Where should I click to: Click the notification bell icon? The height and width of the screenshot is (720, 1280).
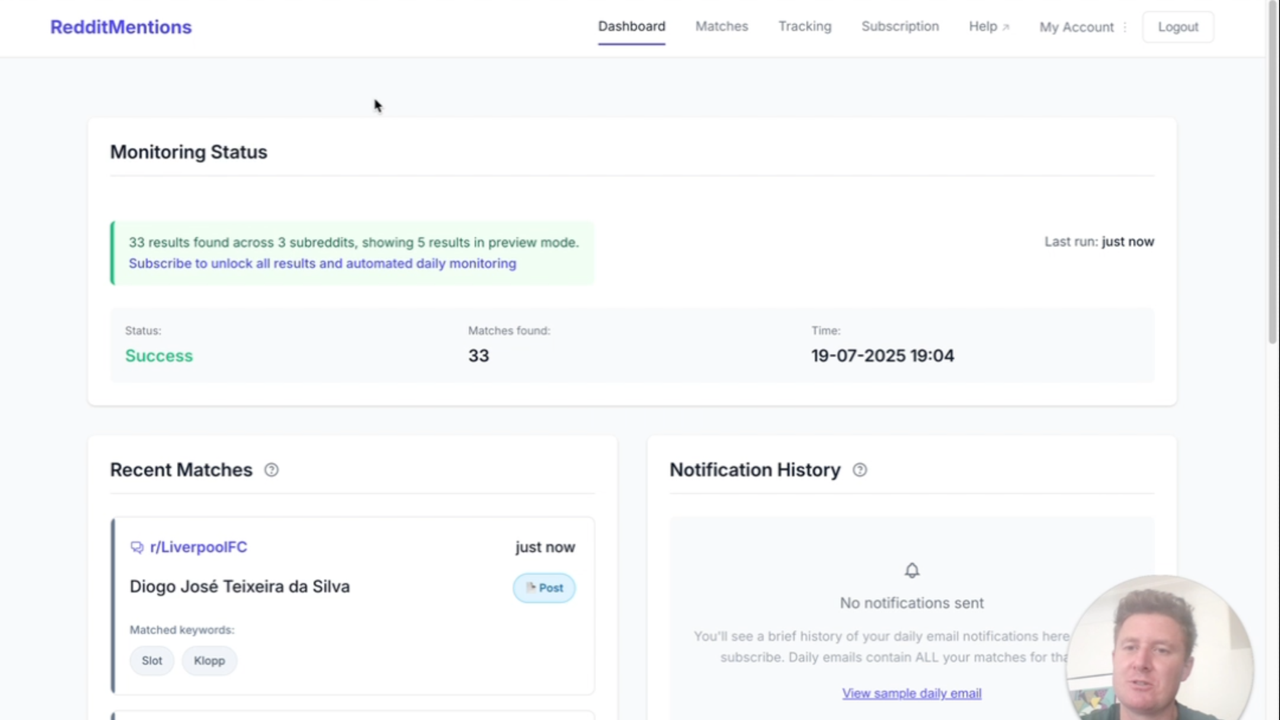coord(911,571)
